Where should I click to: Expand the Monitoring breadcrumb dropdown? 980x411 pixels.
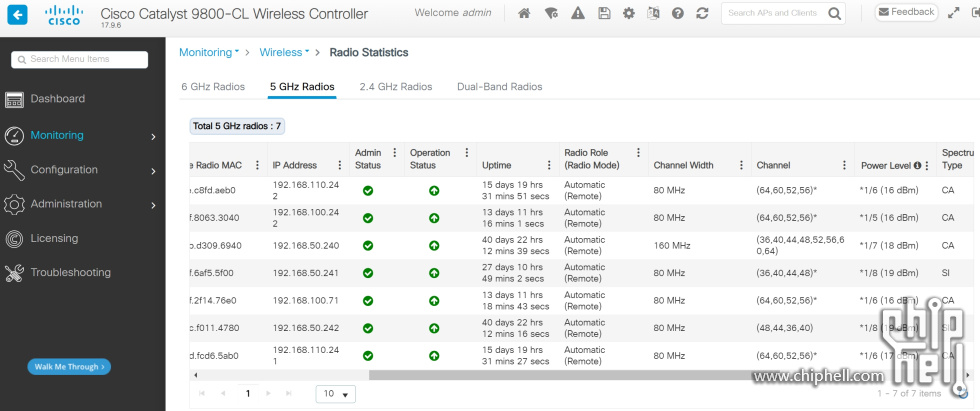point(209,52)
